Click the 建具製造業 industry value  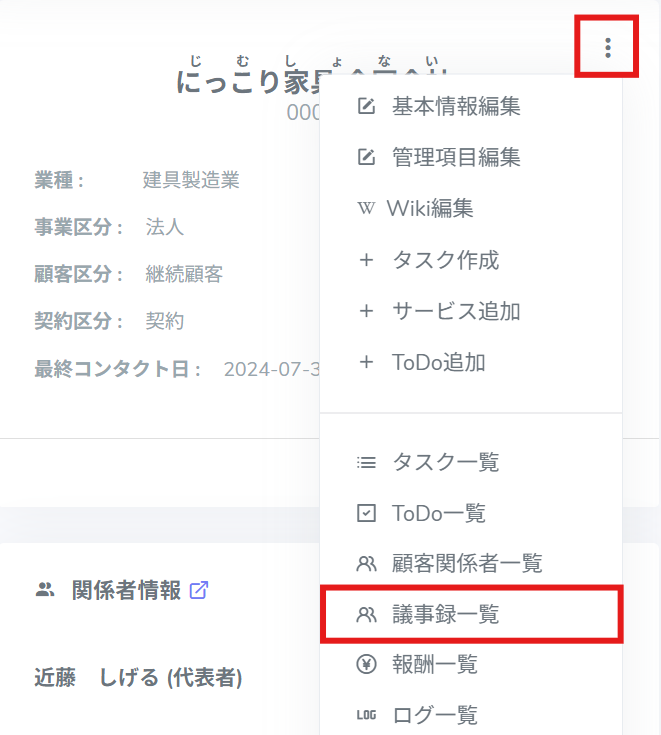coord(191,181)
